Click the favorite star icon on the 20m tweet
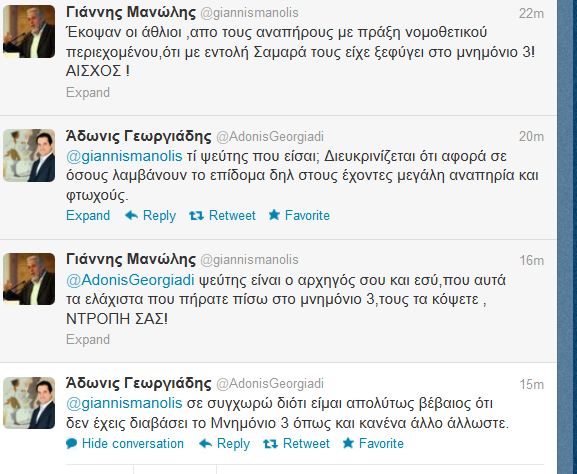This screenshot has width=577, height=474. click(274, 215)
